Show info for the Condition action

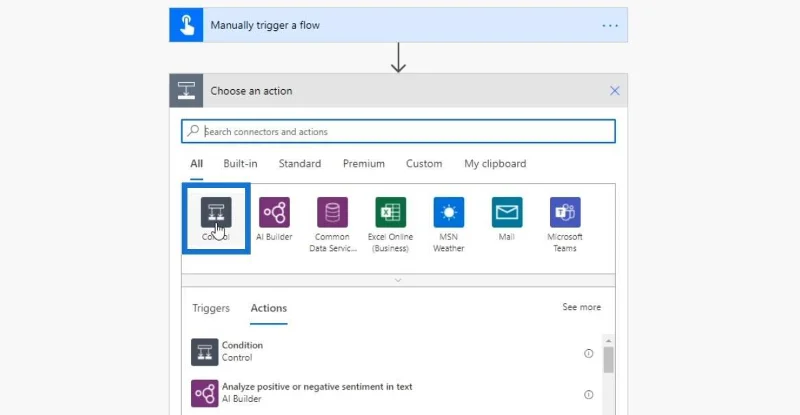tap(588, 353)
